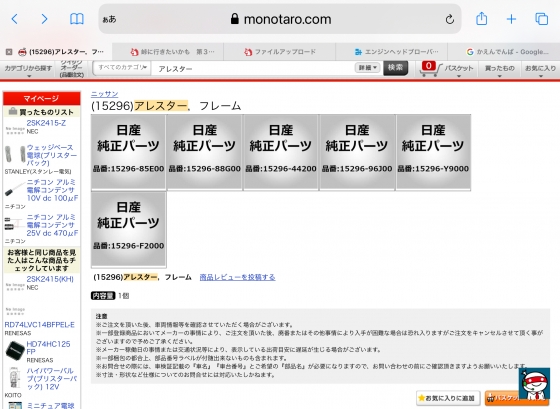Open ニチコン 10V dc 100μF capacitor link
The width and height of the screenshot is (560, 409).
tap(52, 190)
